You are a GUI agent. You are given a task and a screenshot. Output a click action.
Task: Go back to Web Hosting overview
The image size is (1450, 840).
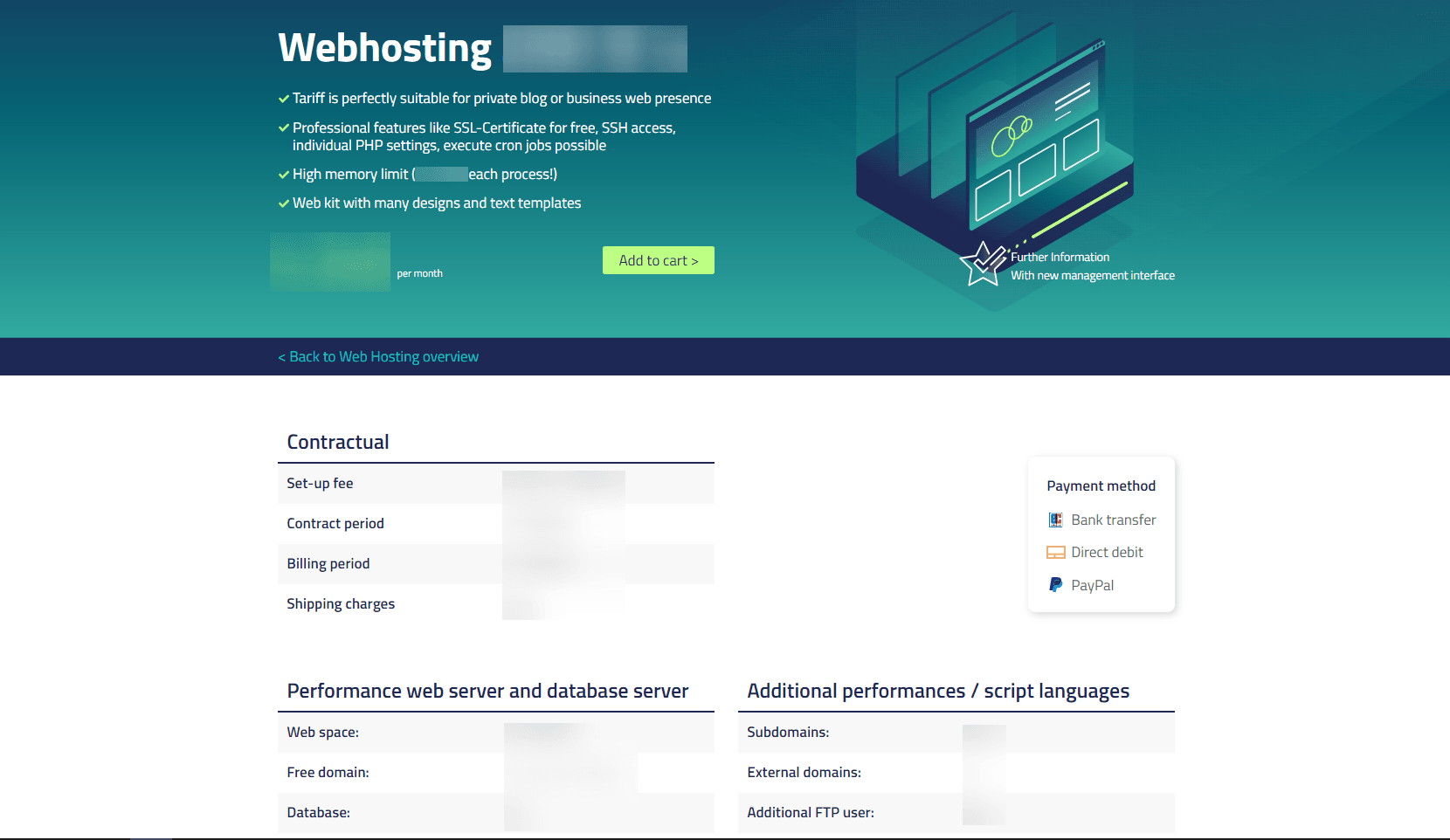[378, 356]
